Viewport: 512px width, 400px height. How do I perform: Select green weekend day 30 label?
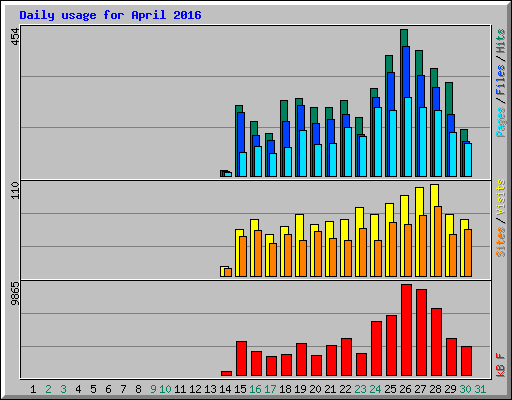(465, 389)
